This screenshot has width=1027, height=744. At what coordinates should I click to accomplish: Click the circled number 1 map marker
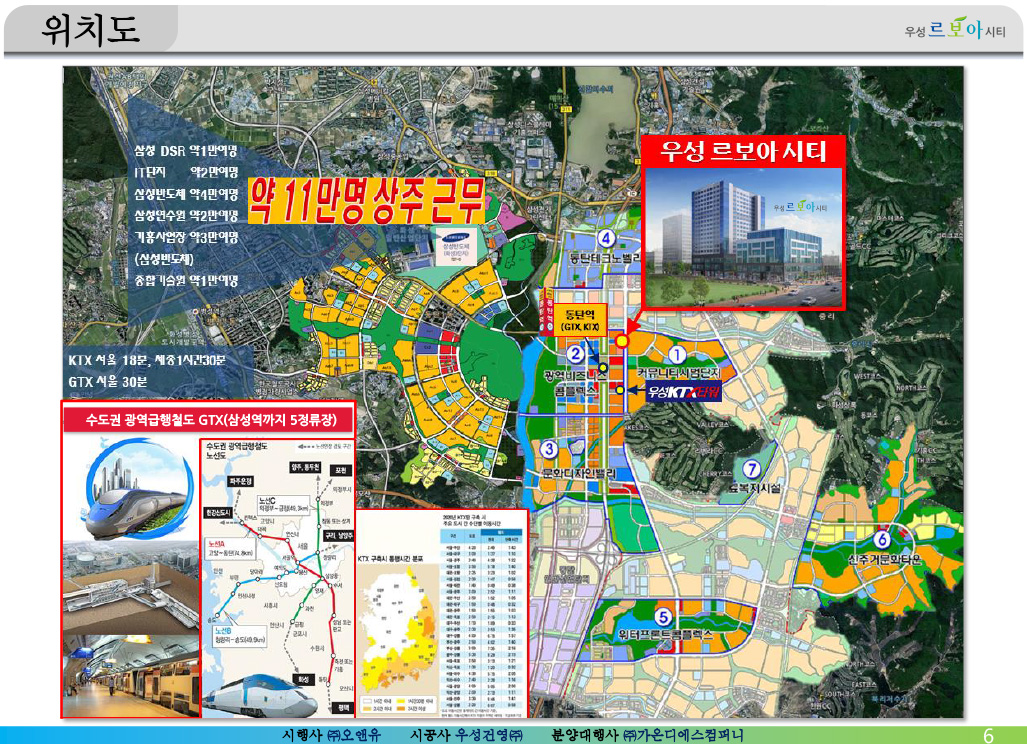pyautogui.click(x=677, y=356)
